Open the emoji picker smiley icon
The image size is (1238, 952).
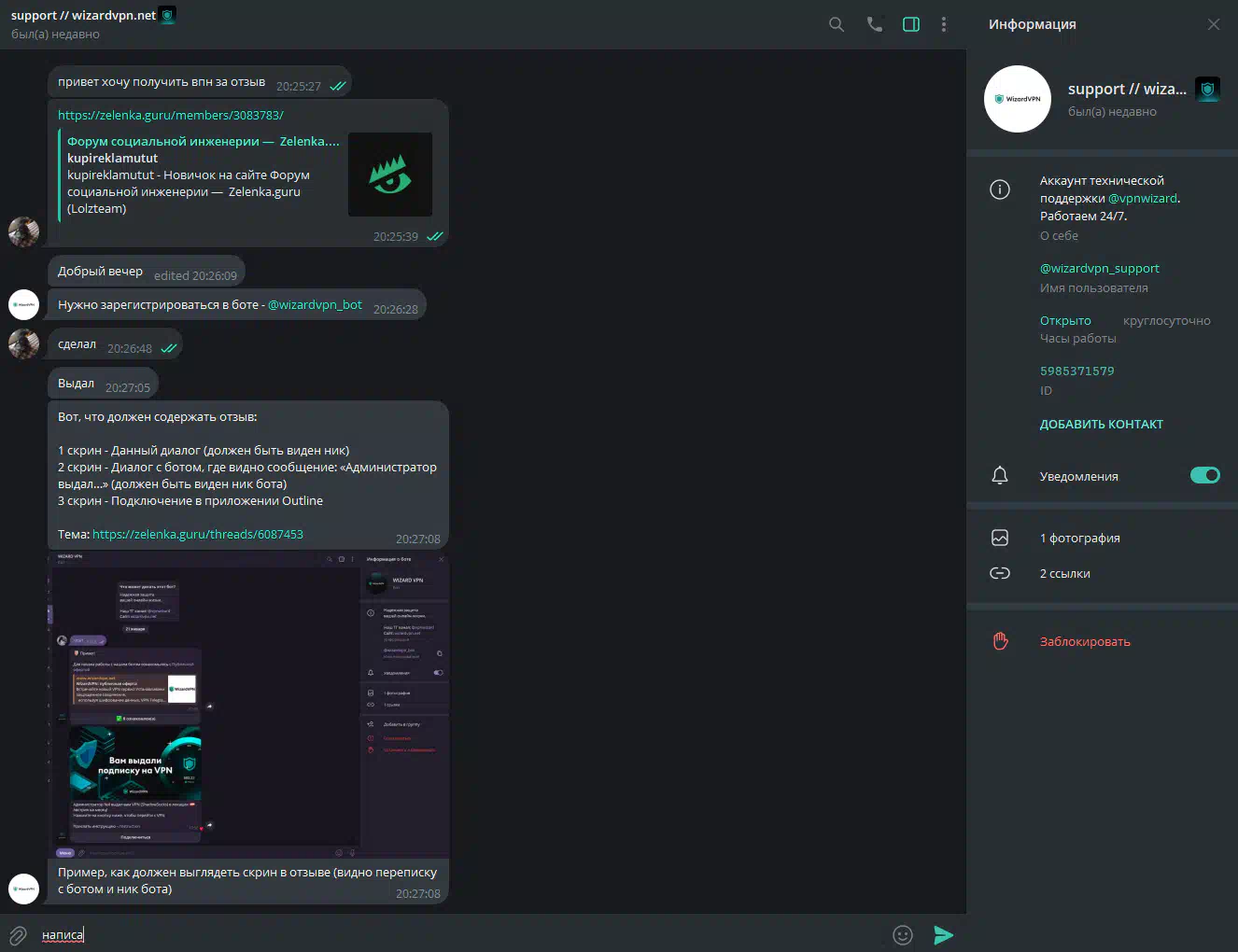tap(903, 935)
